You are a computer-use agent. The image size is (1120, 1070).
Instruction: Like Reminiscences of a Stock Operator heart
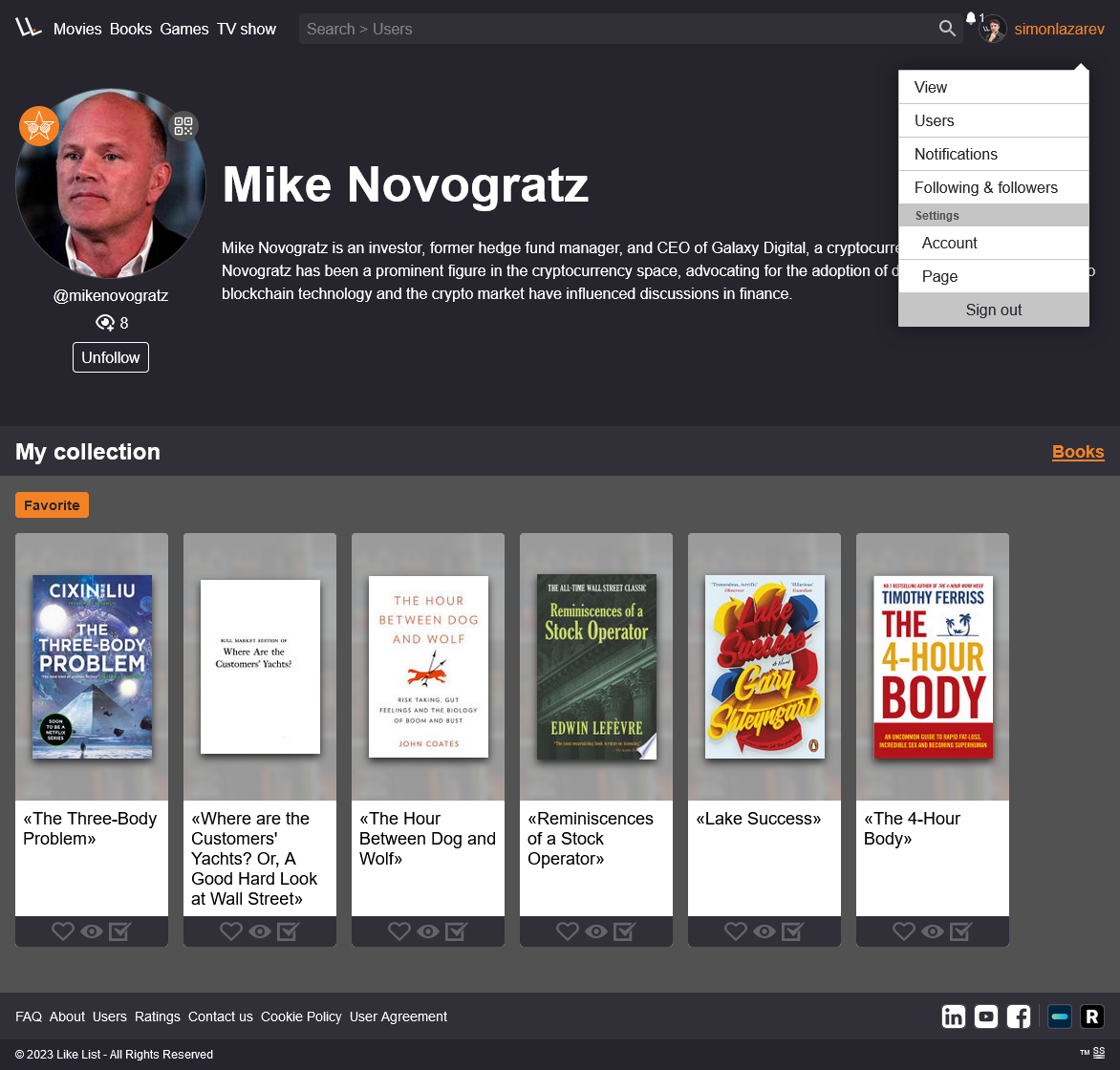click(x=567, y=931)
